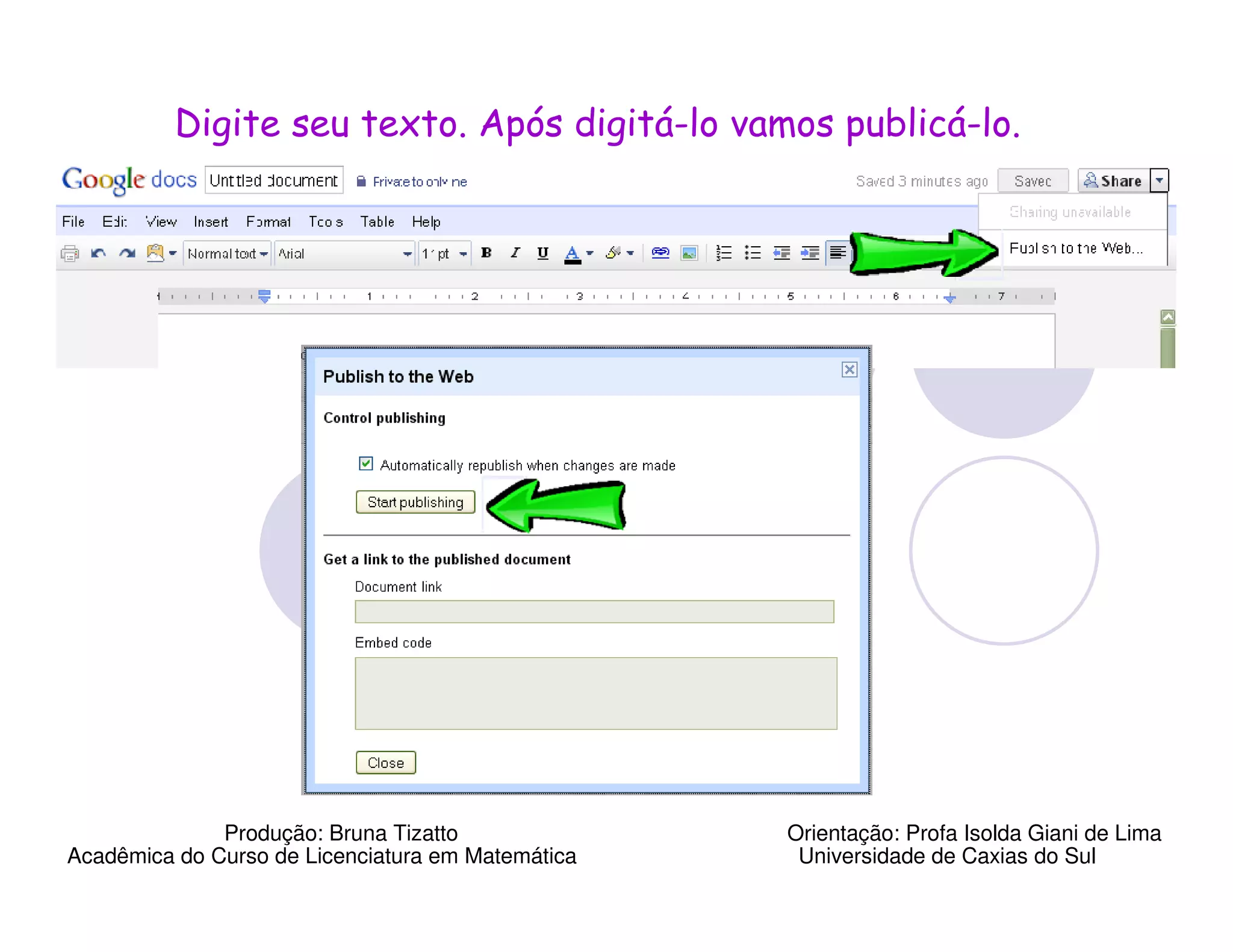Apply a bulleted list
1233x952 pixels.
753,253
